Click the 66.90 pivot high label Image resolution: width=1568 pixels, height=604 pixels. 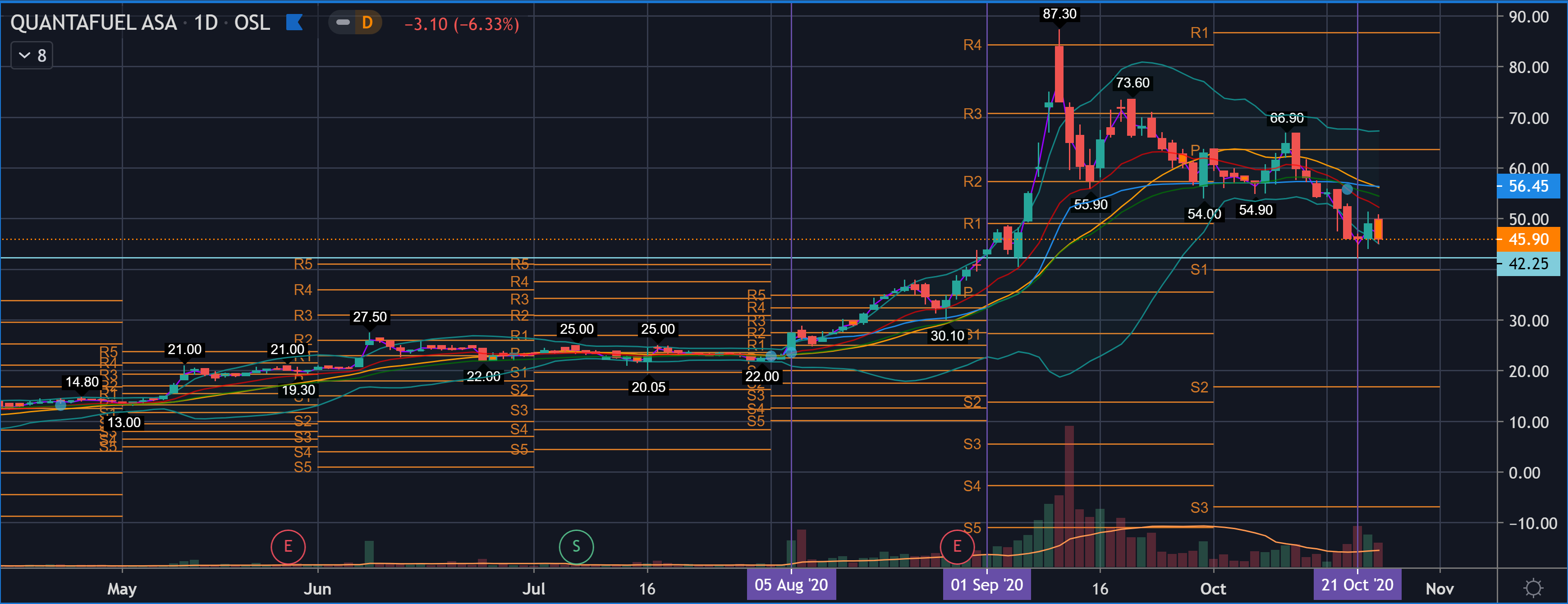[1286, 118]
